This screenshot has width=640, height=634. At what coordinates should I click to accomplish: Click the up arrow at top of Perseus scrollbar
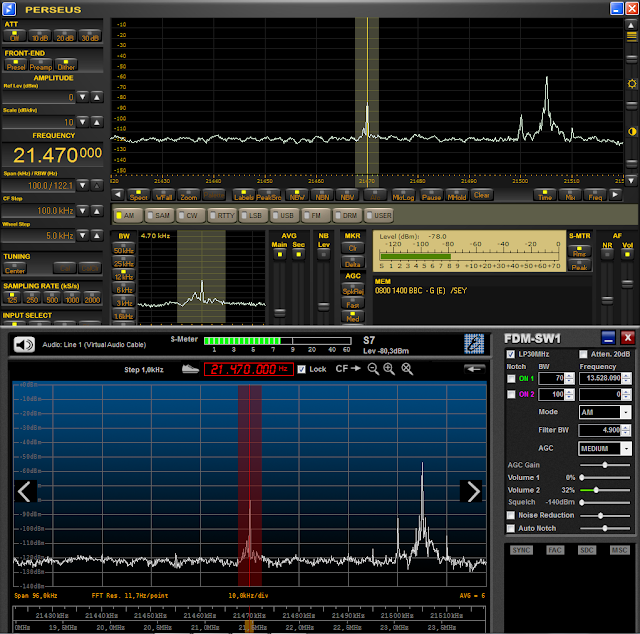(x=631, y=25)
